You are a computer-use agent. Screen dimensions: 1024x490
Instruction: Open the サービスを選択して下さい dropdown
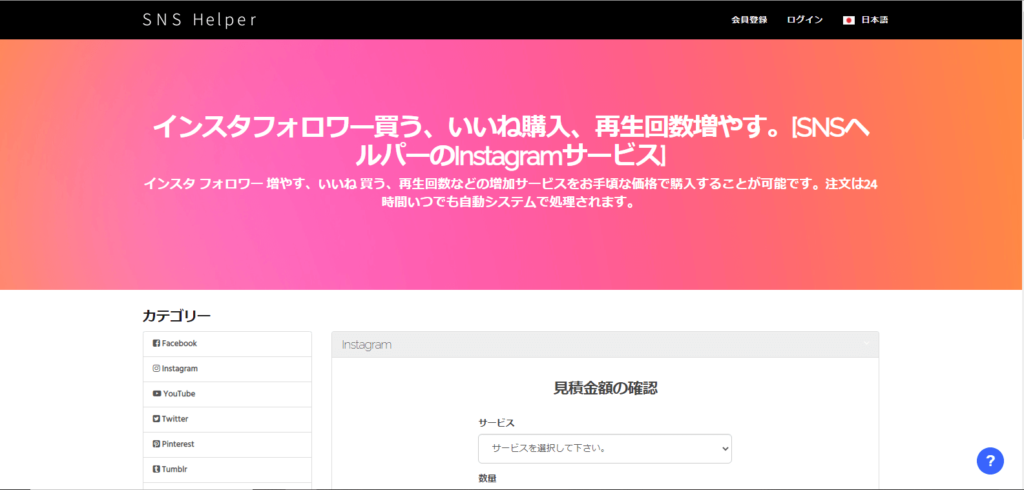pos(605,449)
